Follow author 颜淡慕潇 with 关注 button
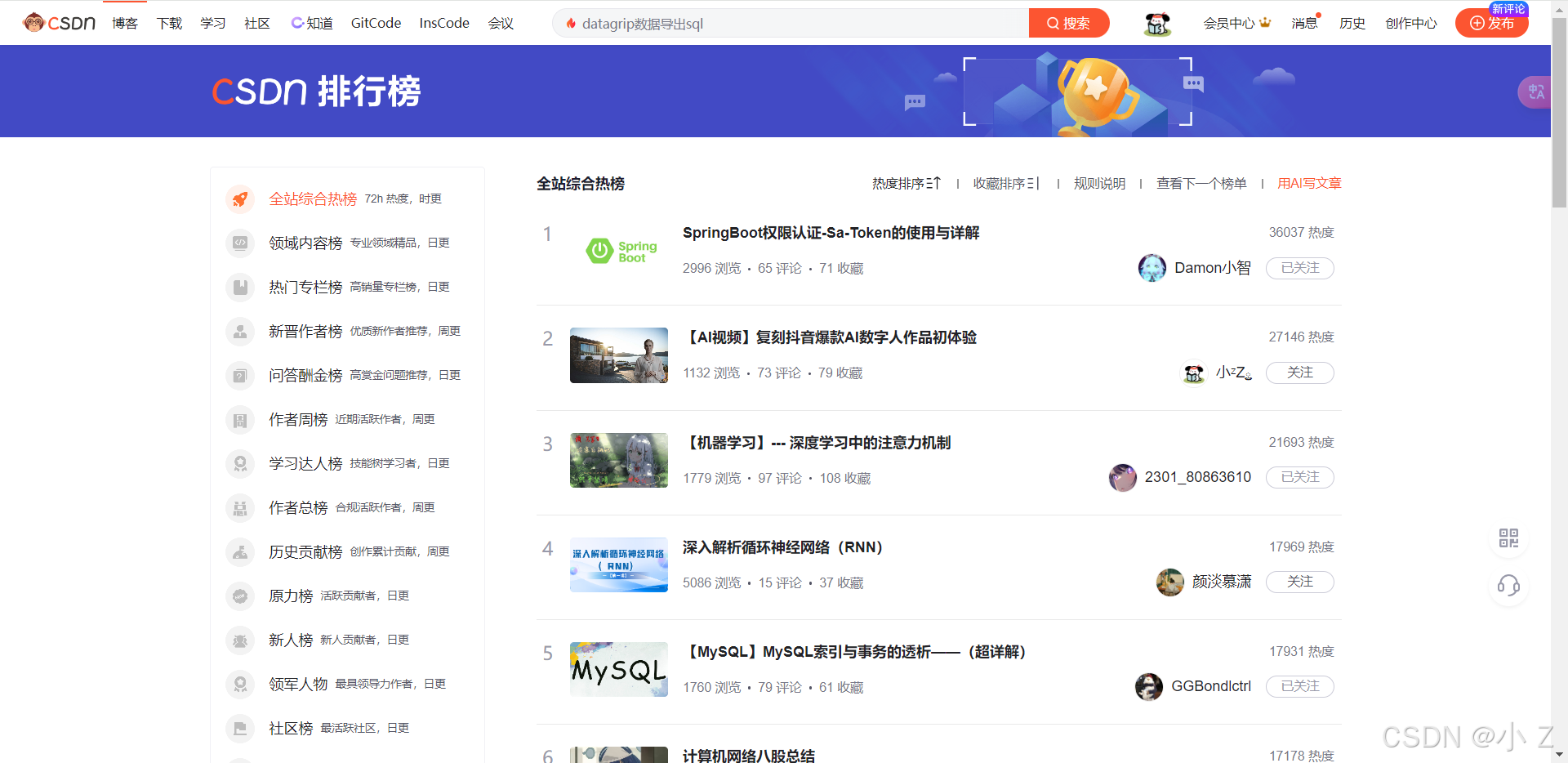Image resolution: width=1568 pixels, height=763 pixels. [1300, 582]
